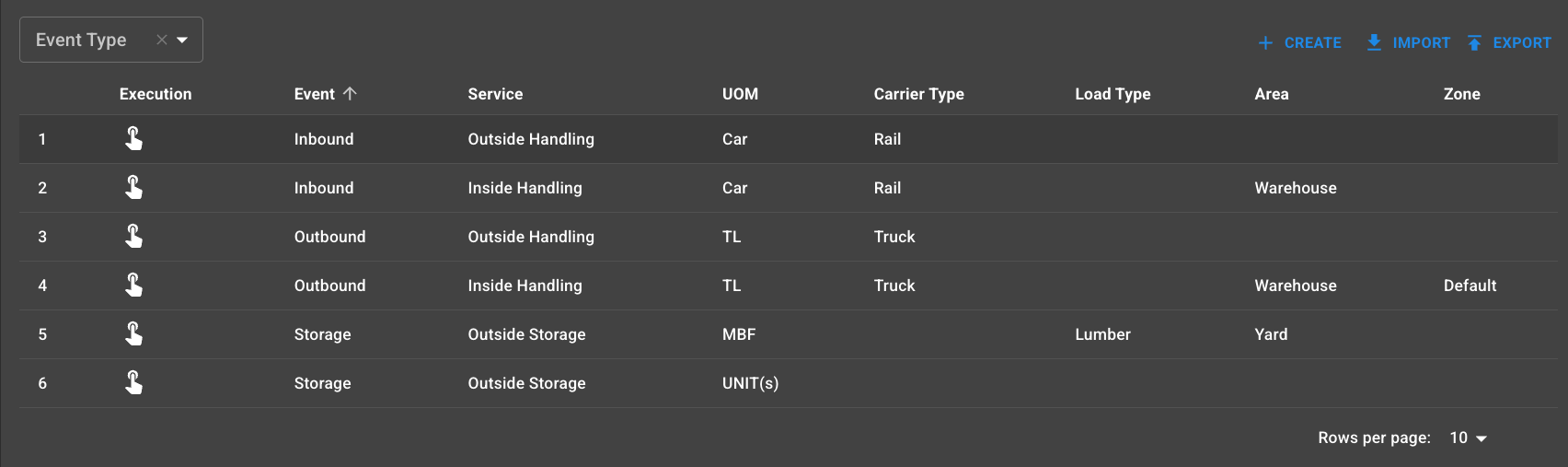Open the Event Type dropdown arrow
The image size is (1568, 467).
point(182,40)
